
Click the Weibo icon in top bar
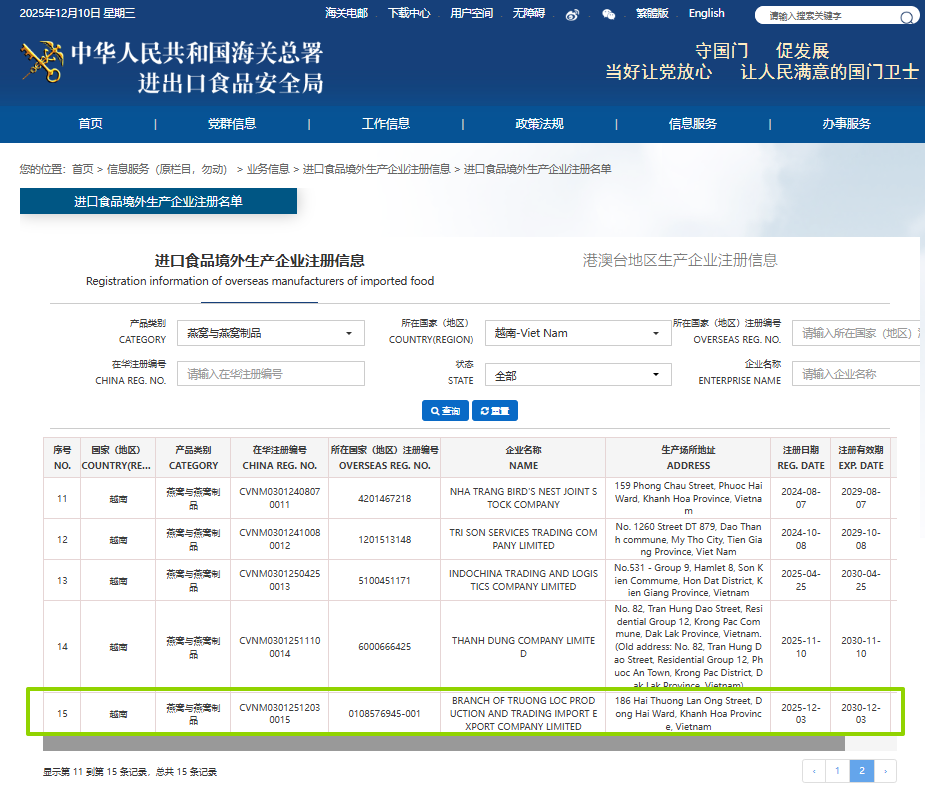(x=572, y=14)
